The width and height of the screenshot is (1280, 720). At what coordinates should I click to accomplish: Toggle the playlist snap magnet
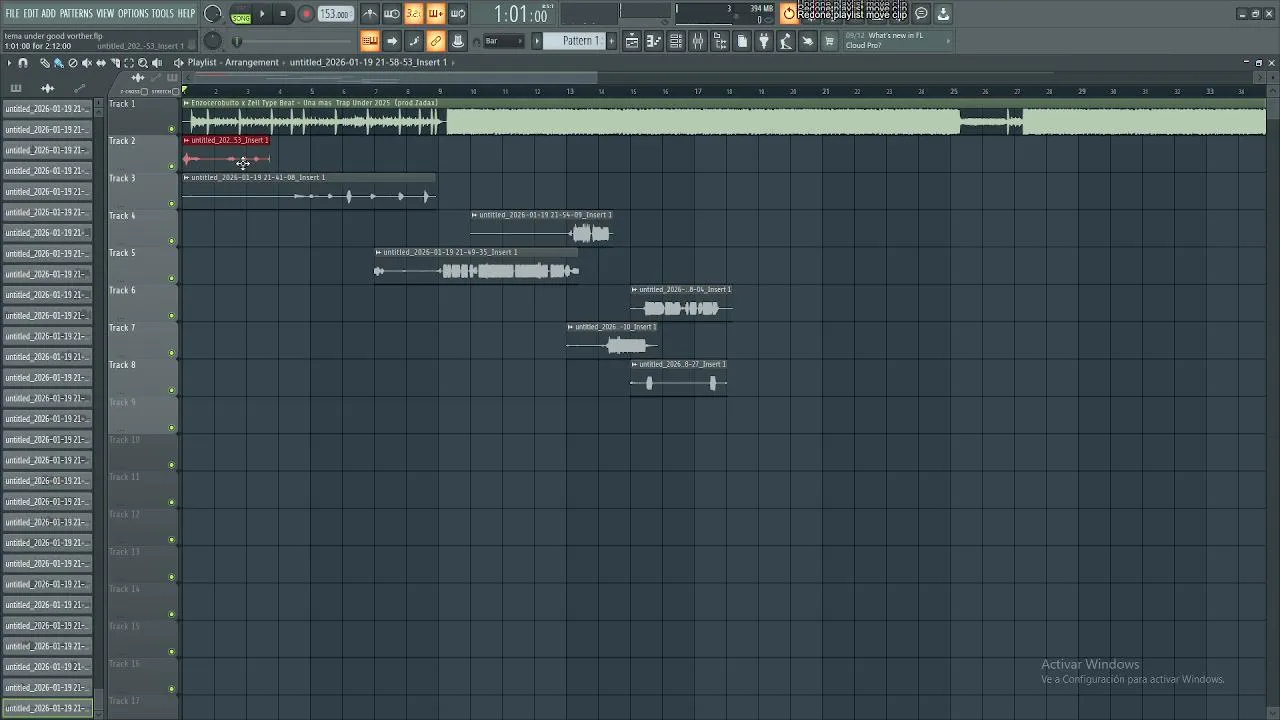[23, 63]
